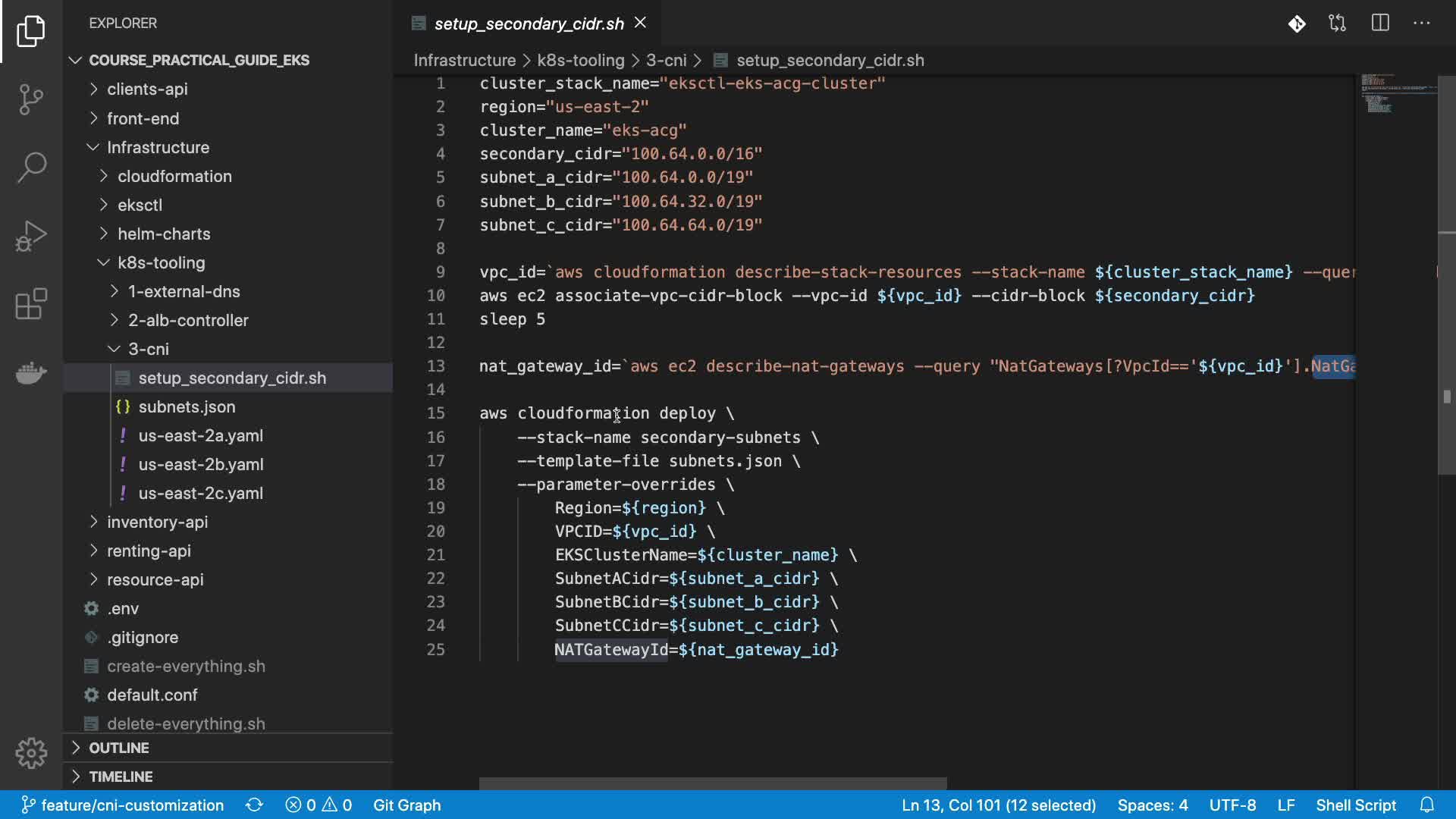1456x819 pixels.
Task: Open the Docker view in activity bar
Action: [31, 372]
